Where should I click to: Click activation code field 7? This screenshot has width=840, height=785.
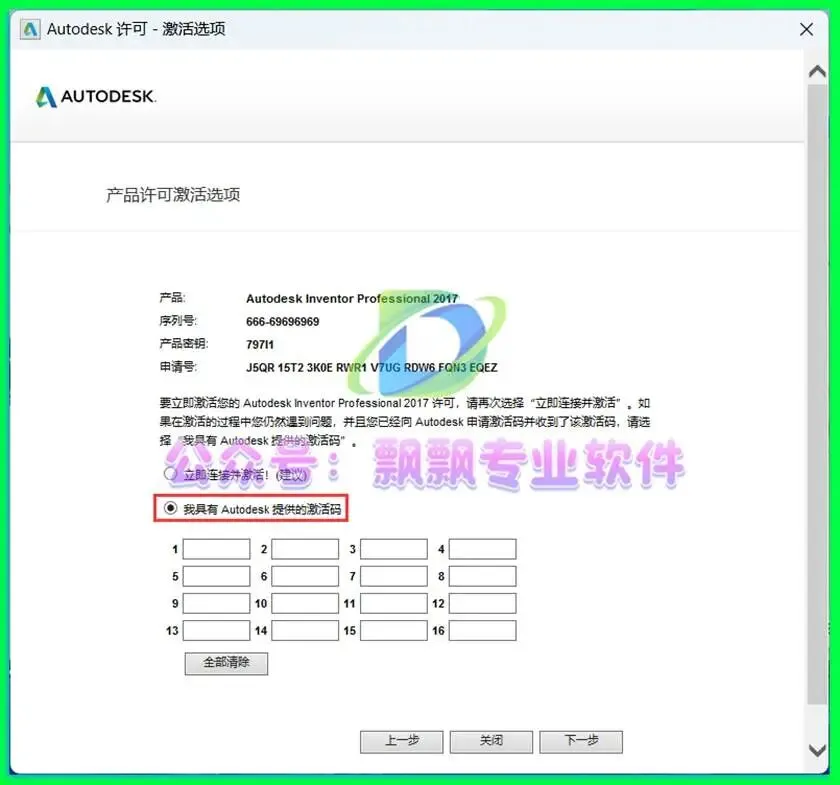point(394,576)
